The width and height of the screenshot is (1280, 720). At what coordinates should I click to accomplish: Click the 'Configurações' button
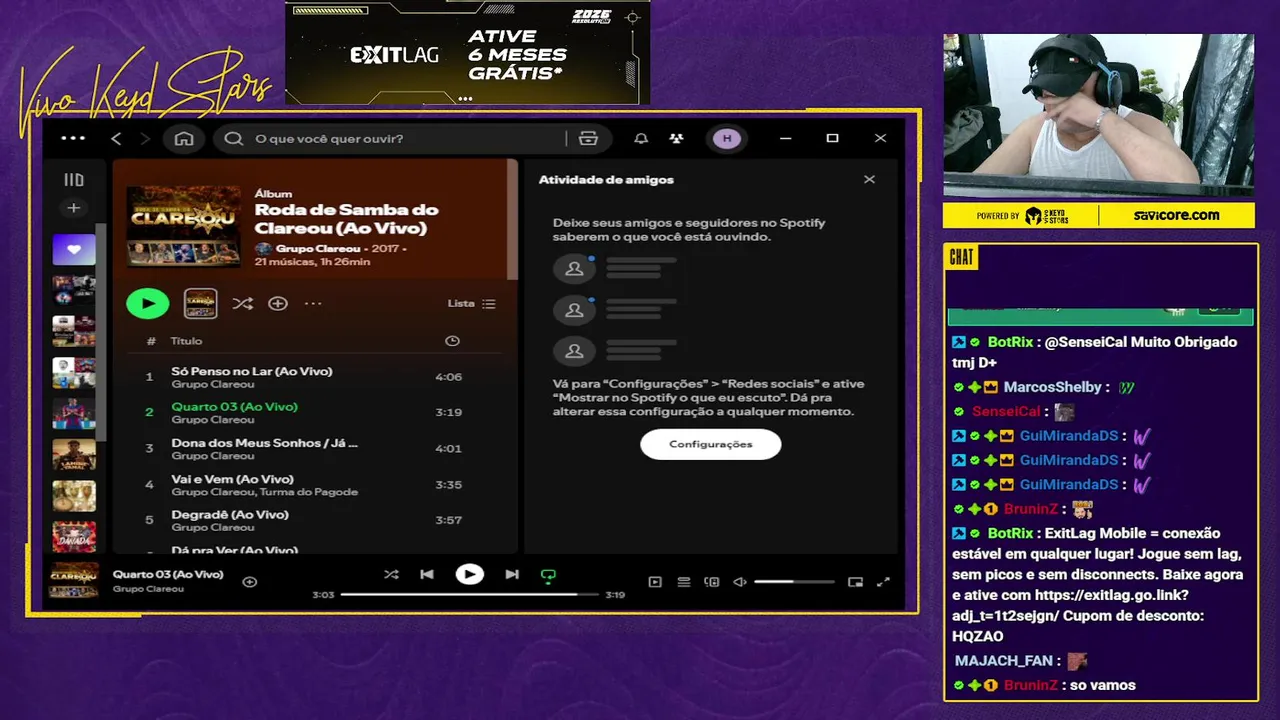[711, 444]
